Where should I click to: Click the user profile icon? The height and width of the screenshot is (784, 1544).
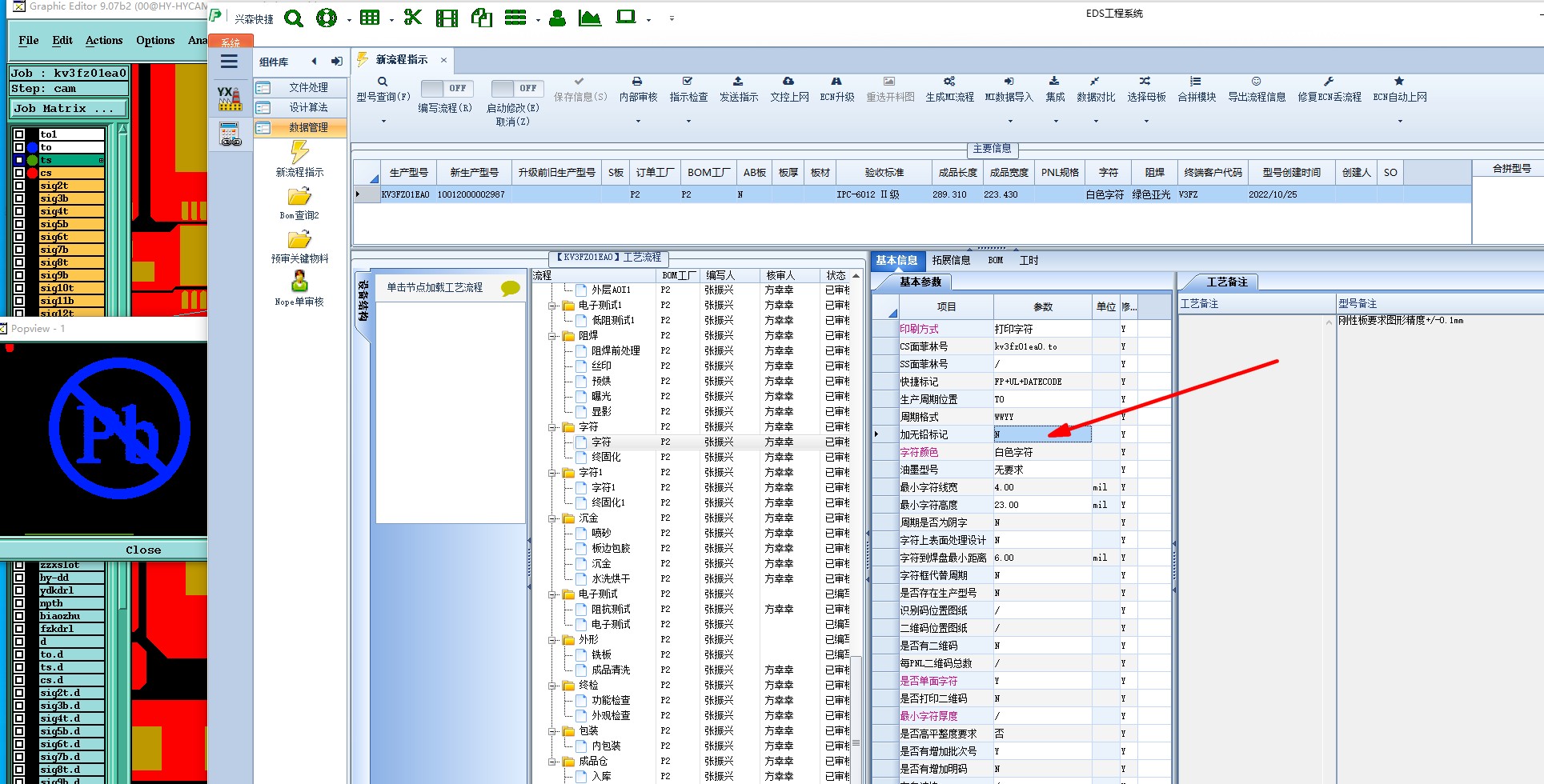pyautogui.click(x=558, y=18)
